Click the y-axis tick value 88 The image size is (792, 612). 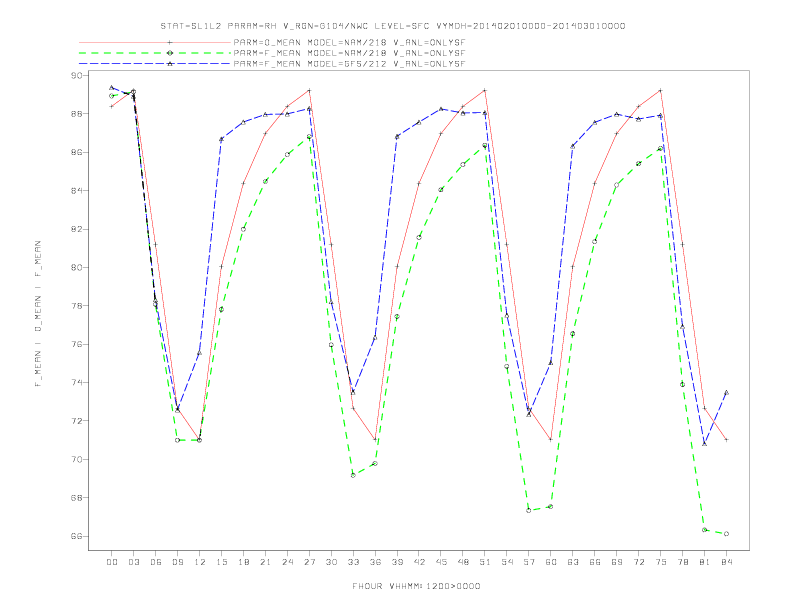[x=77, y=114]
